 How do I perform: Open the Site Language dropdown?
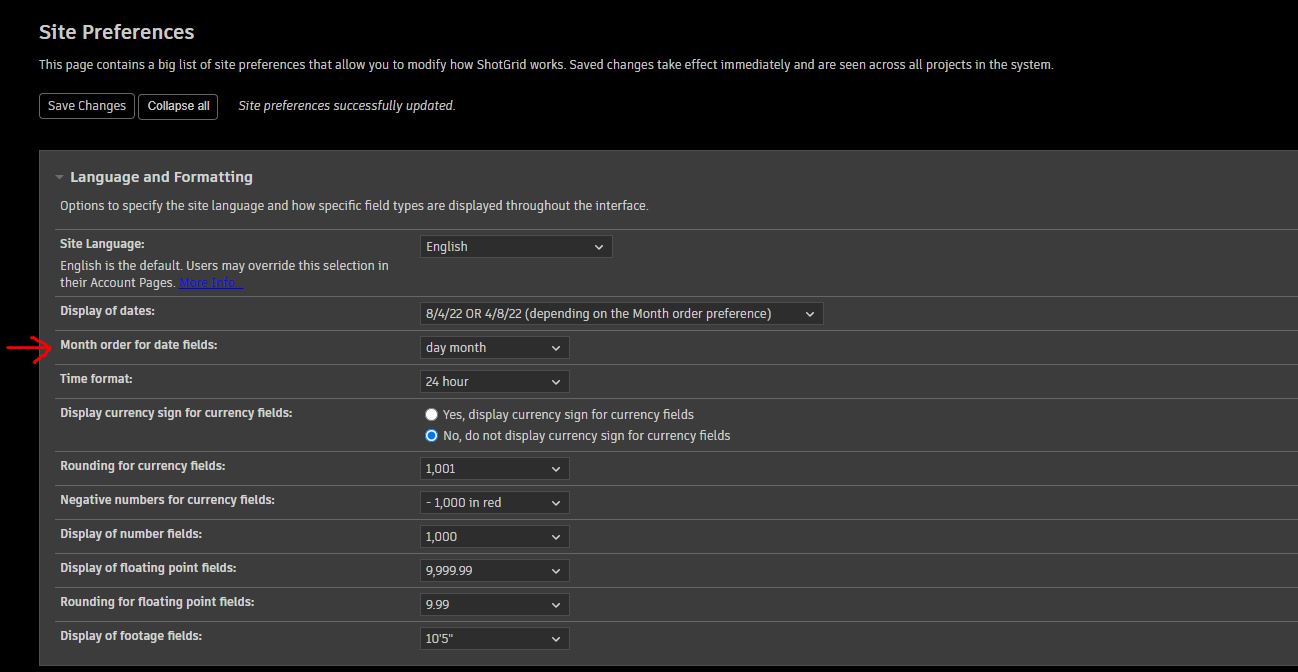[x=516, y=247]
